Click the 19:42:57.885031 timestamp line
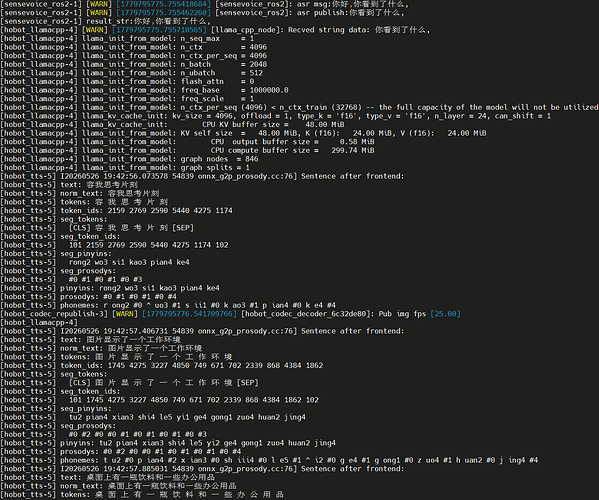 point(202,469)
